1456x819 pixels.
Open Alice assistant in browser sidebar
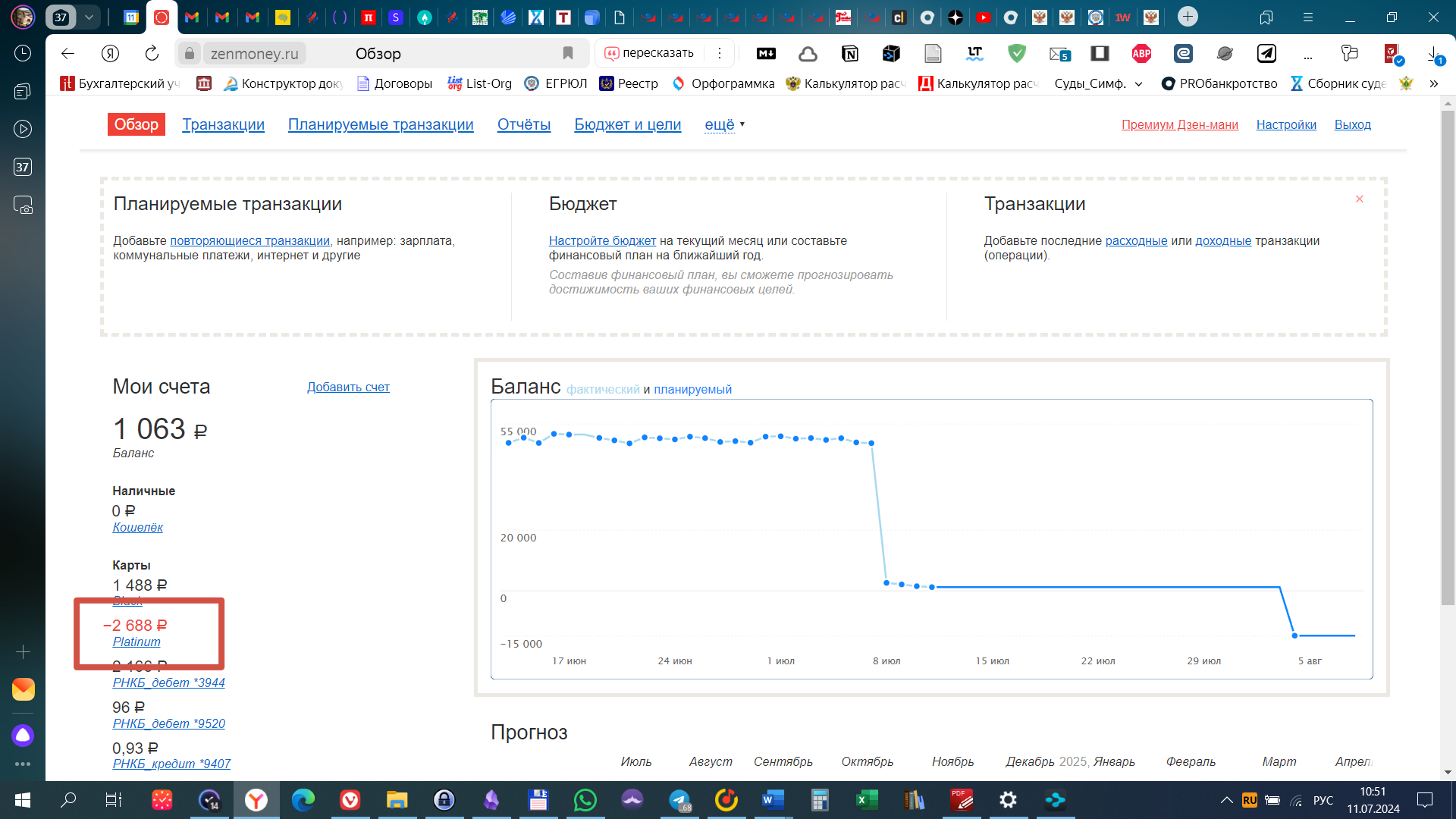23,735
